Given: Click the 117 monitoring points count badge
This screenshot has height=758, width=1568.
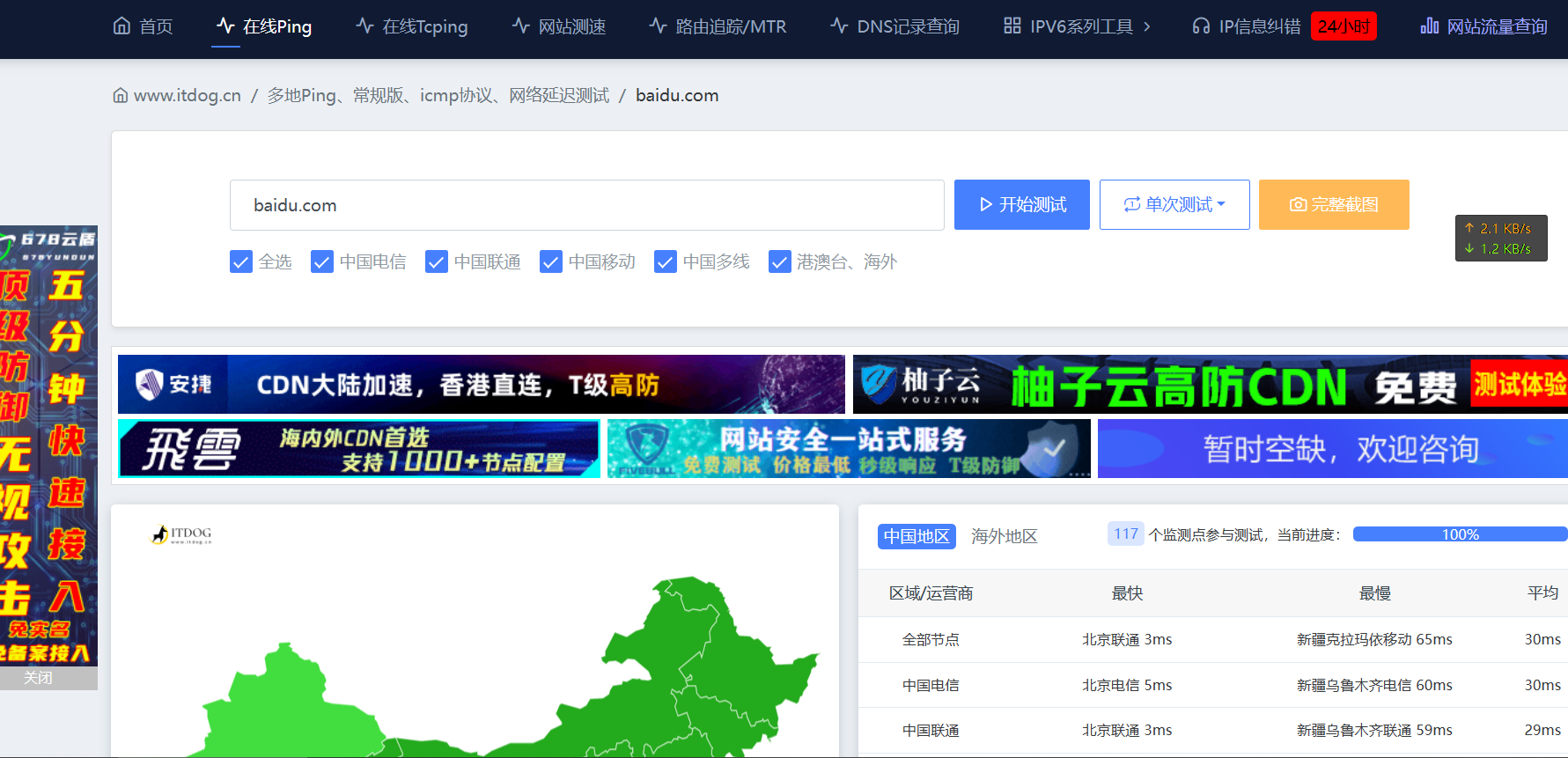Looking at the screenshot, I should (1126, 534).
